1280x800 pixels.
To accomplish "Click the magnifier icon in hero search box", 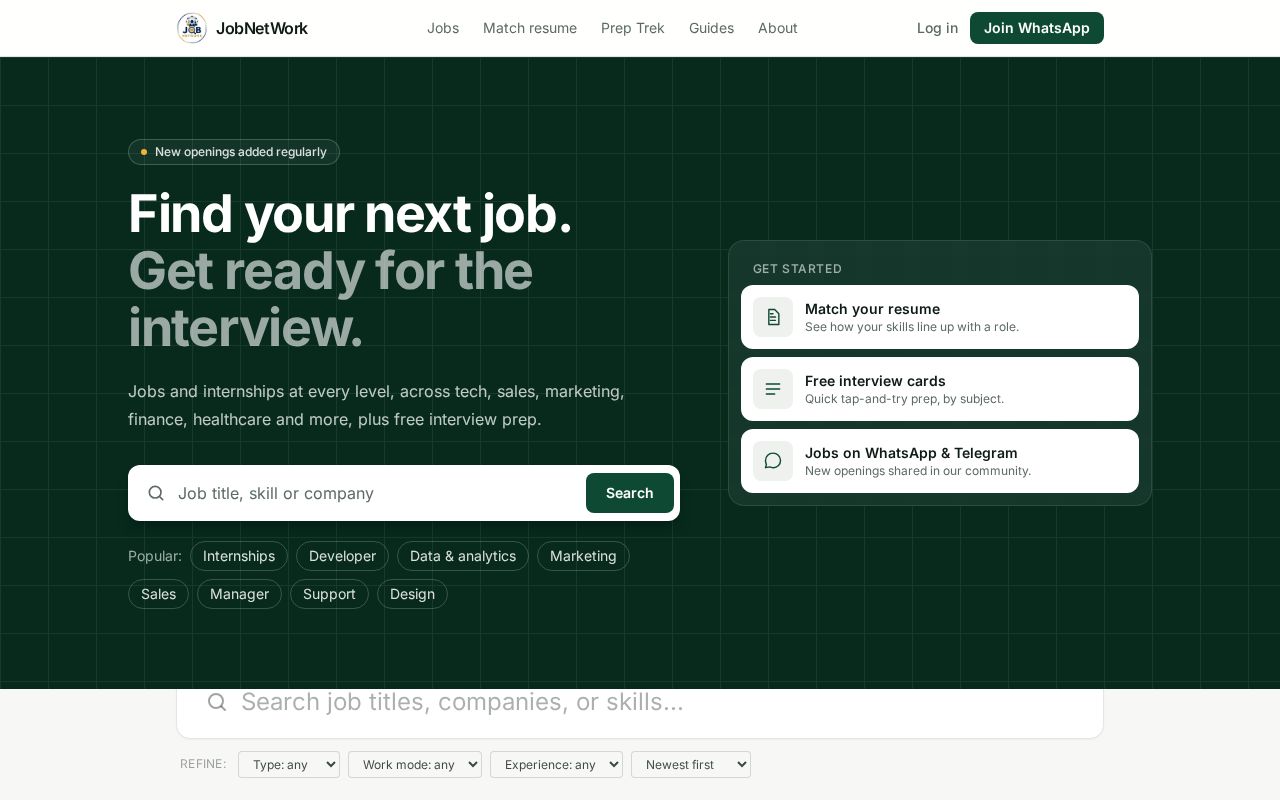I will [156, 493].
